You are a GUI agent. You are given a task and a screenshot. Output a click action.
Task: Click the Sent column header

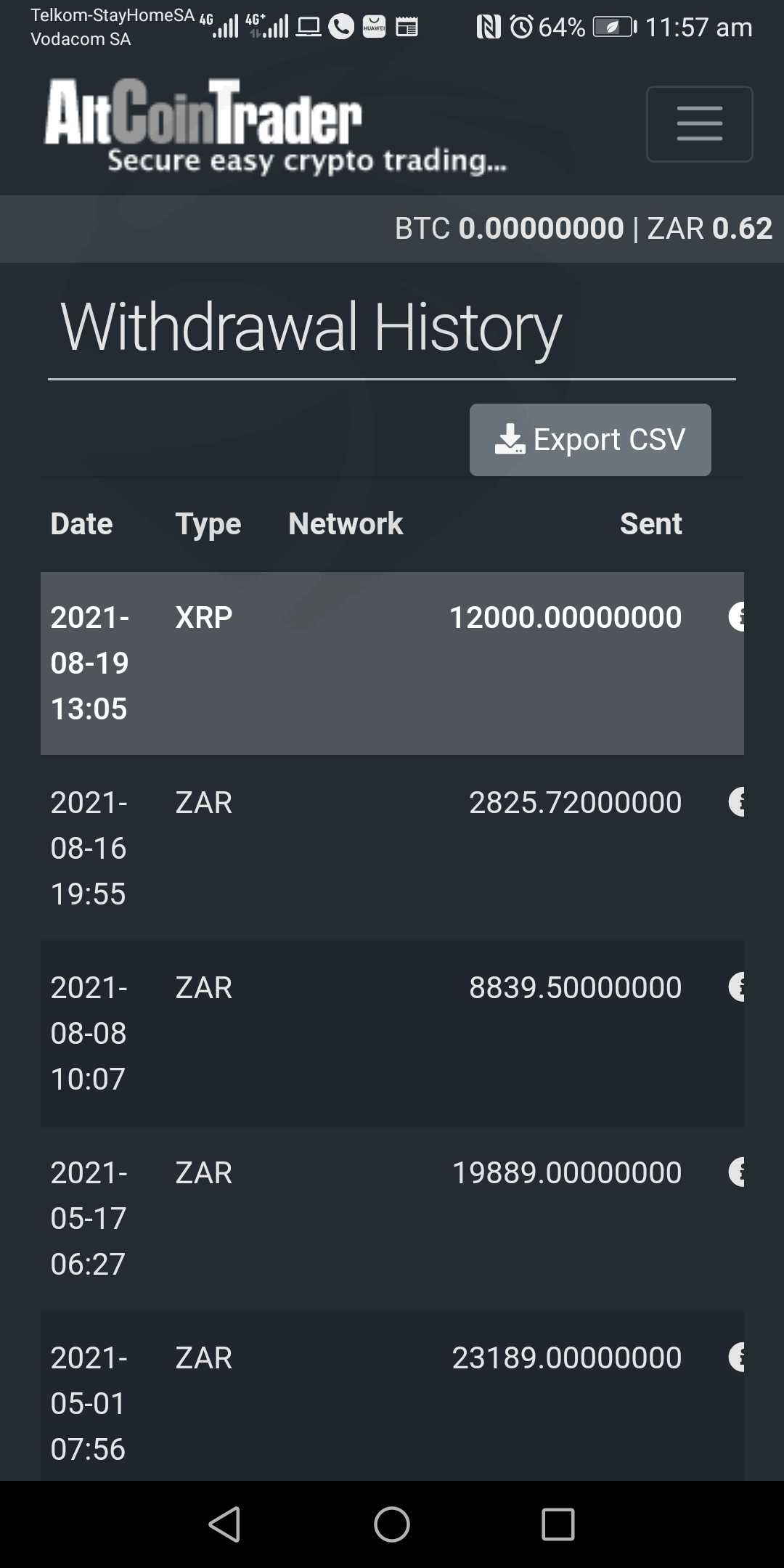pos(650,524)
